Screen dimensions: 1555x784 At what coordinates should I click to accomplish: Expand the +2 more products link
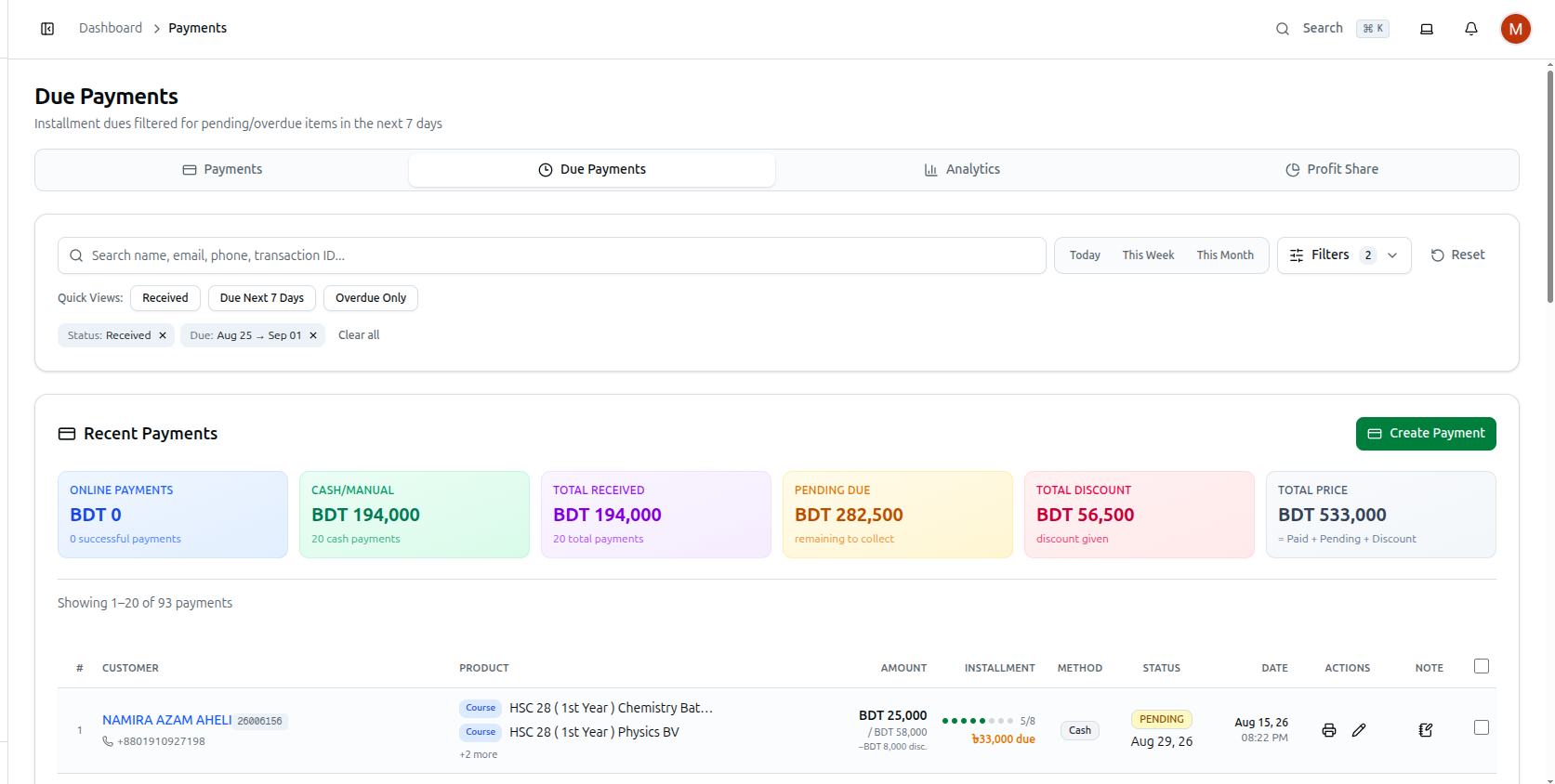(x=478, y=754)
